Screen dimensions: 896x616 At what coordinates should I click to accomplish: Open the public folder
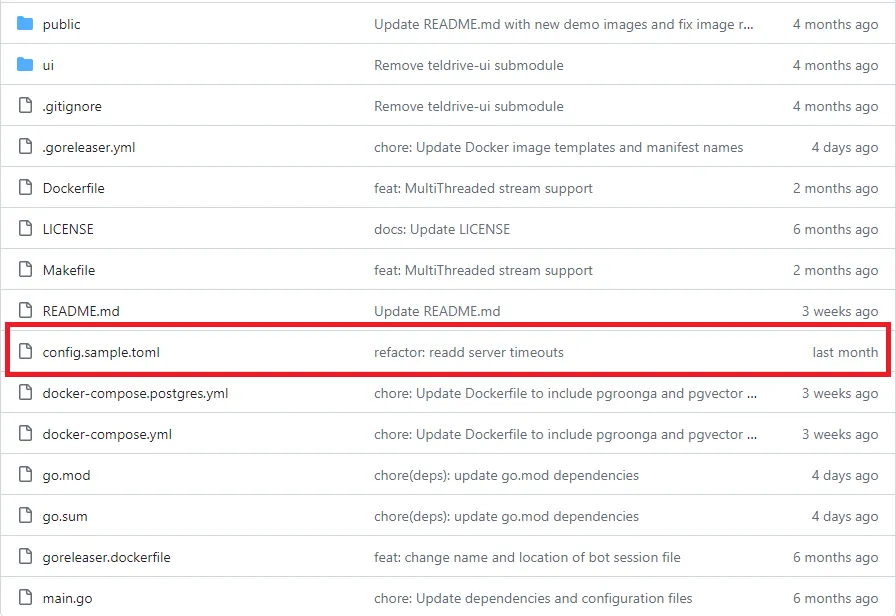[61, 24]
